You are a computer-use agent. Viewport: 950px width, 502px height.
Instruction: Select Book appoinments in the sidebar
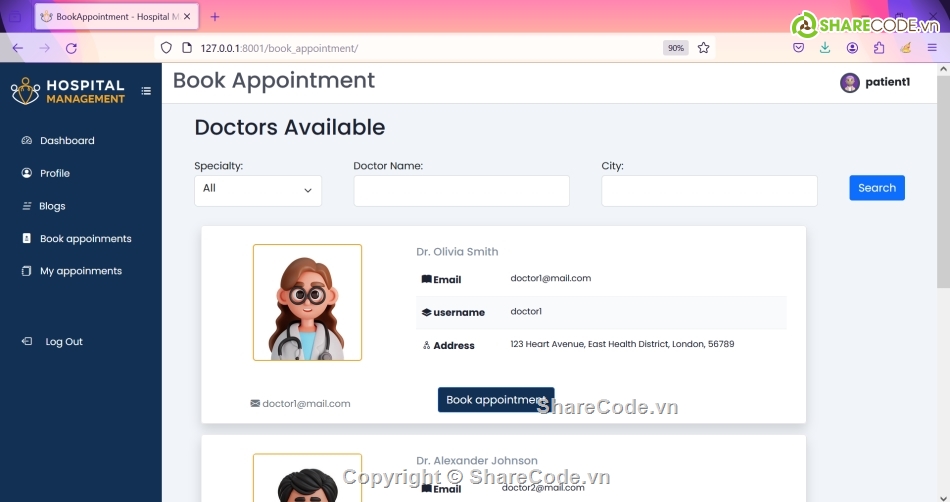(x=85, y=239)
